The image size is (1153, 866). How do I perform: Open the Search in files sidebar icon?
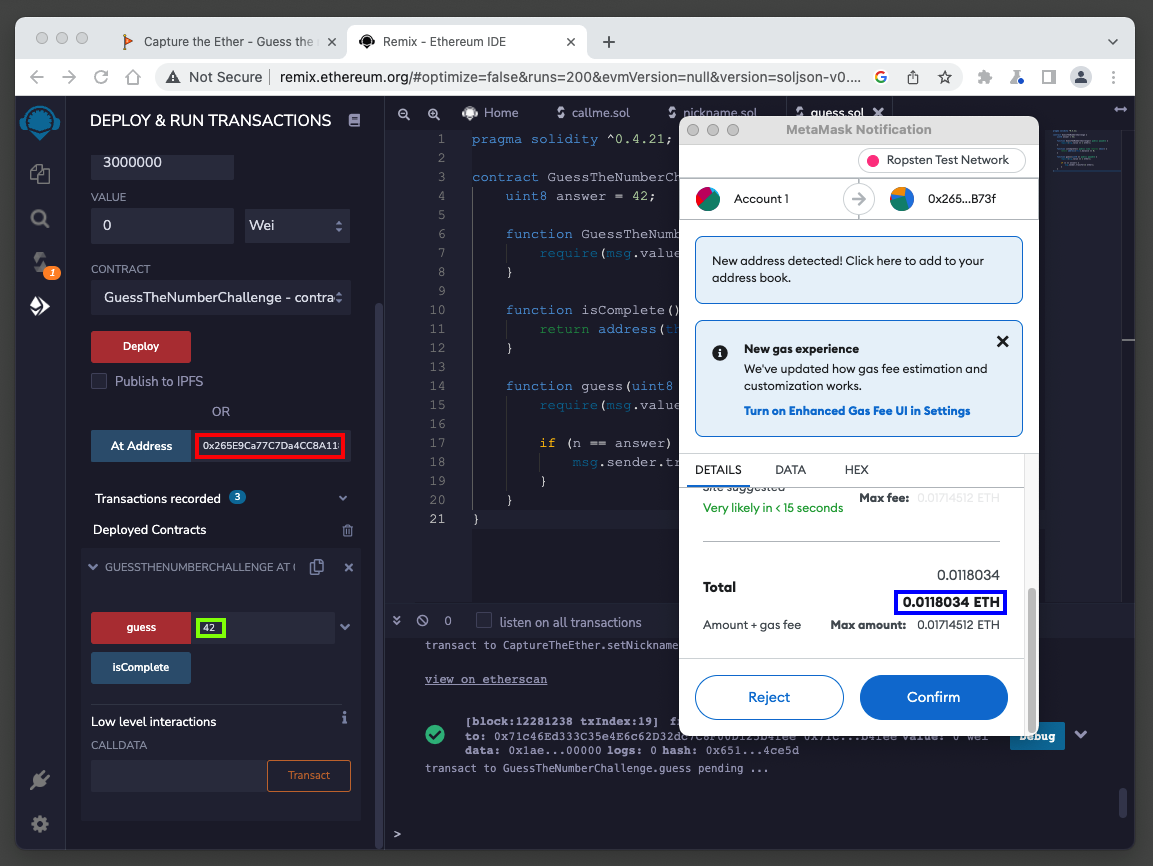click(40, 218)
